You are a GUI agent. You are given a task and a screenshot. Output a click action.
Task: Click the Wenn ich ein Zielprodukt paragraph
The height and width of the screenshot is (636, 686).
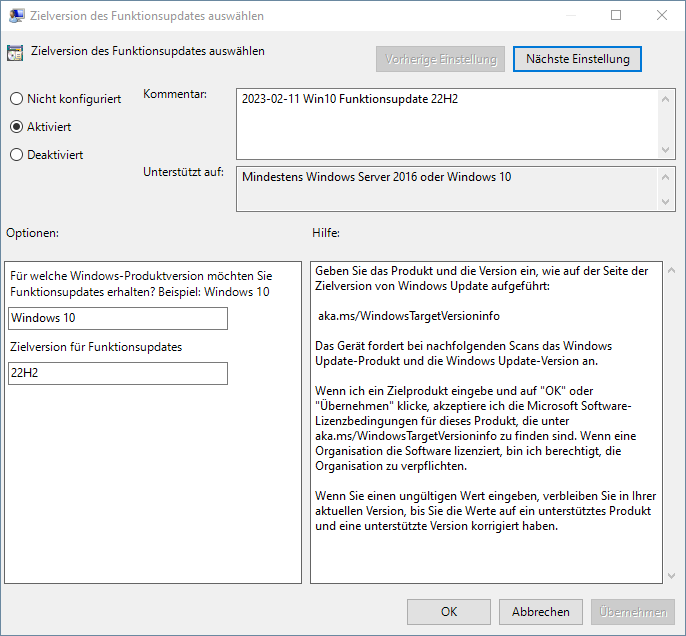[x=476, y=428]
